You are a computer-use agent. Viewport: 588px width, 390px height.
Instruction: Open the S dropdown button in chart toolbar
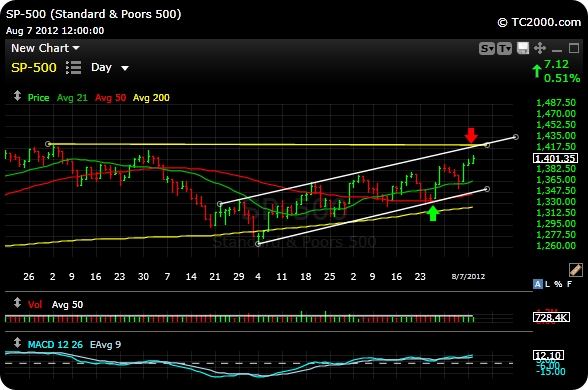pos(487,48)
